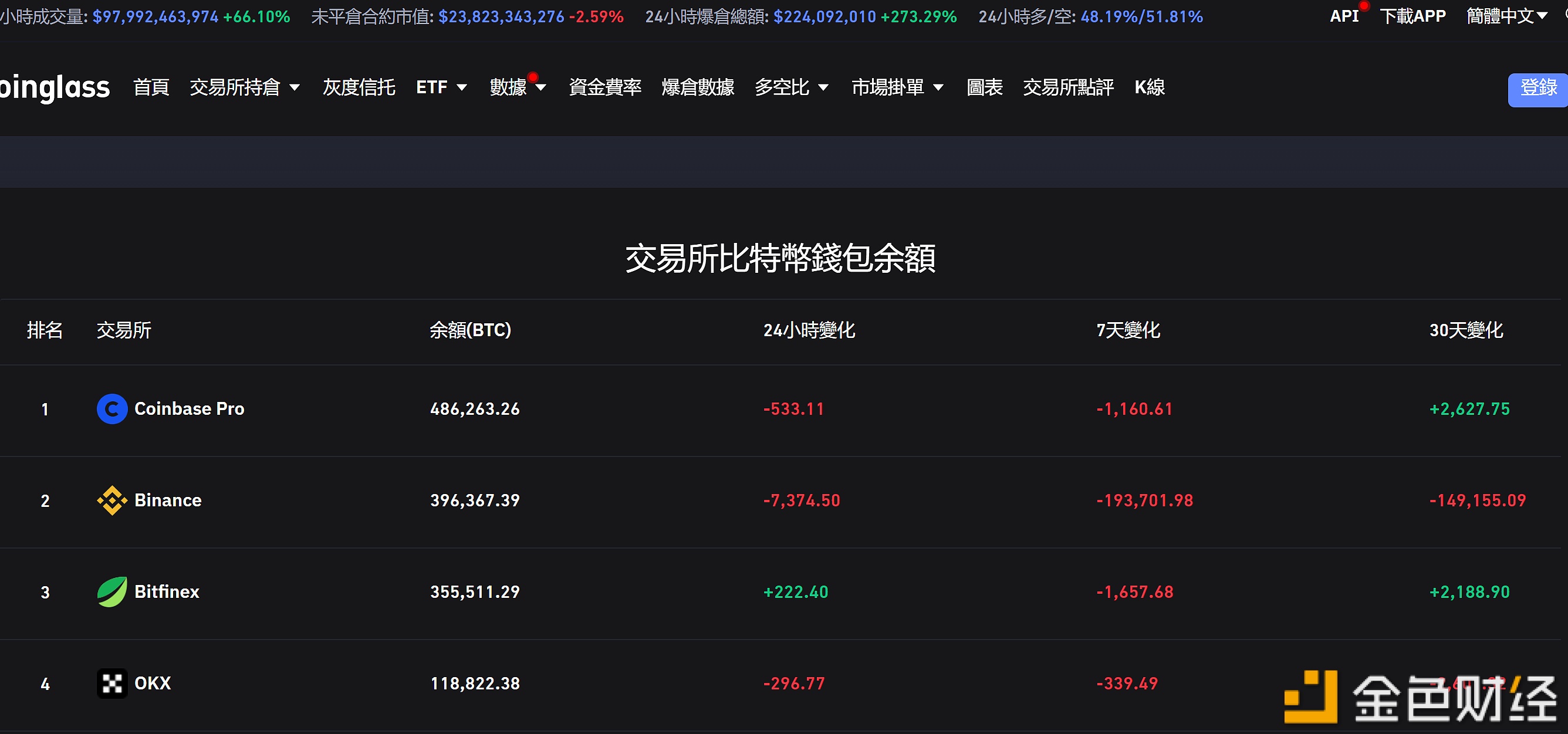Click the 24小時爆倉總額 value $224,092,010
This screenshot has width=1568, height=734.
click(x=824, y=16)
